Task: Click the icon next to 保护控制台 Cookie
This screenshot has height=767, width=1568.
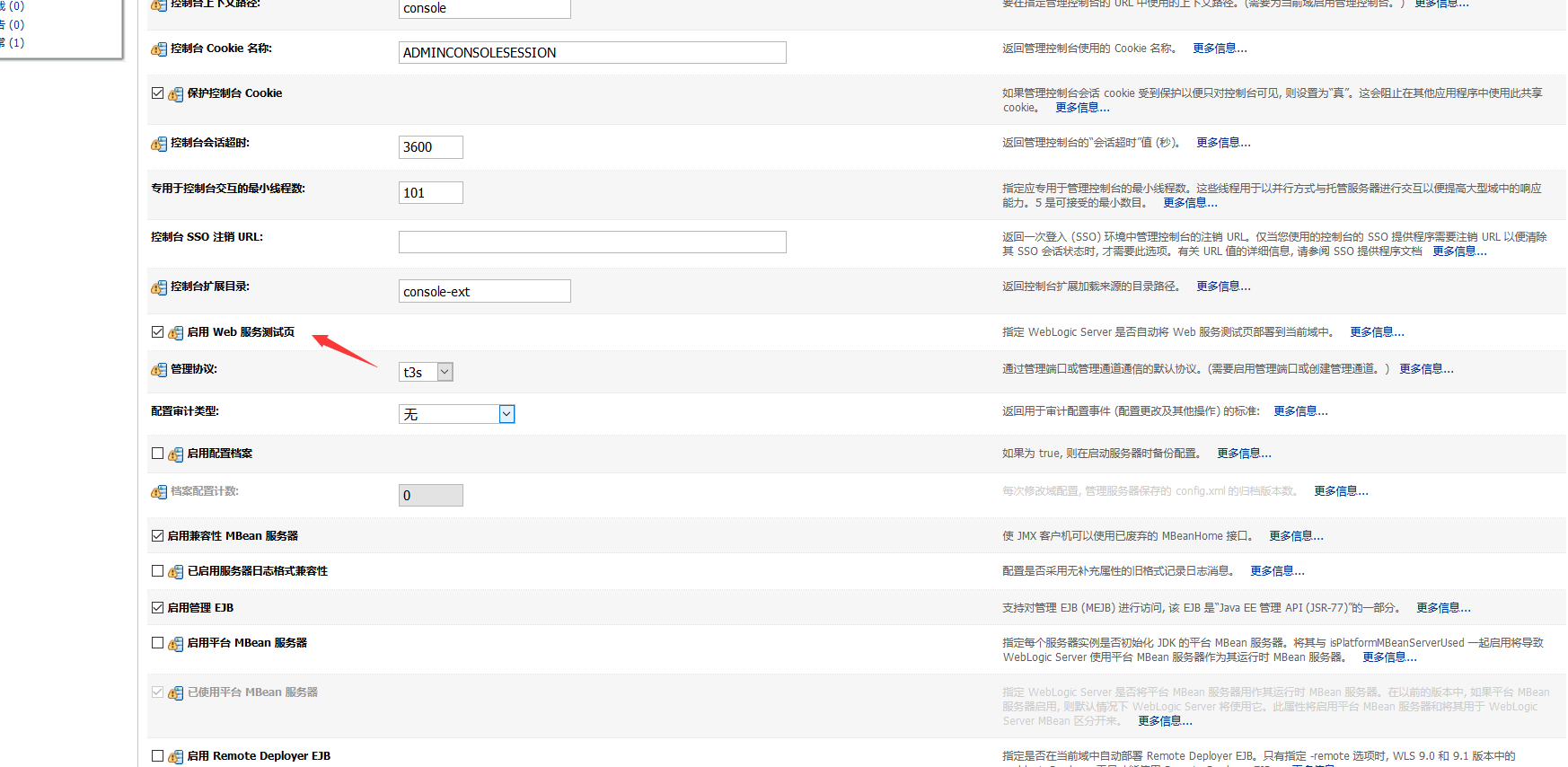Action: 176,94
